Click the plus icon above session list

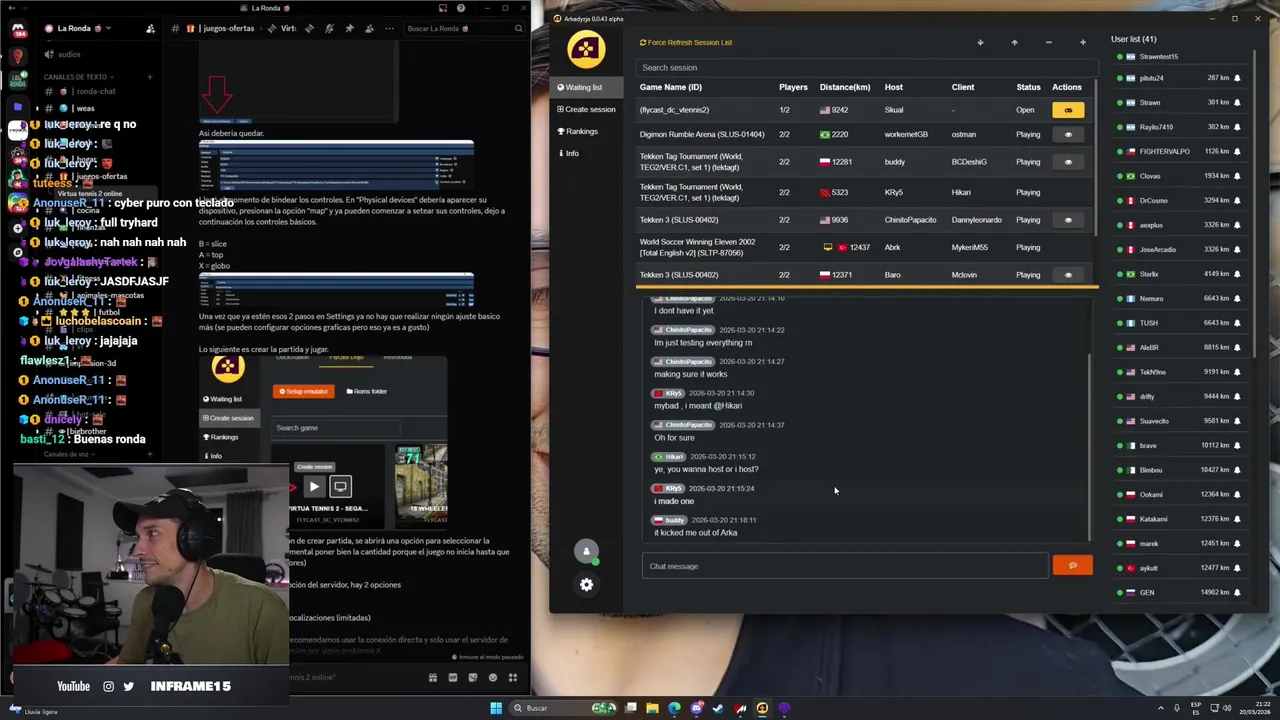[x=1082, y=42]
